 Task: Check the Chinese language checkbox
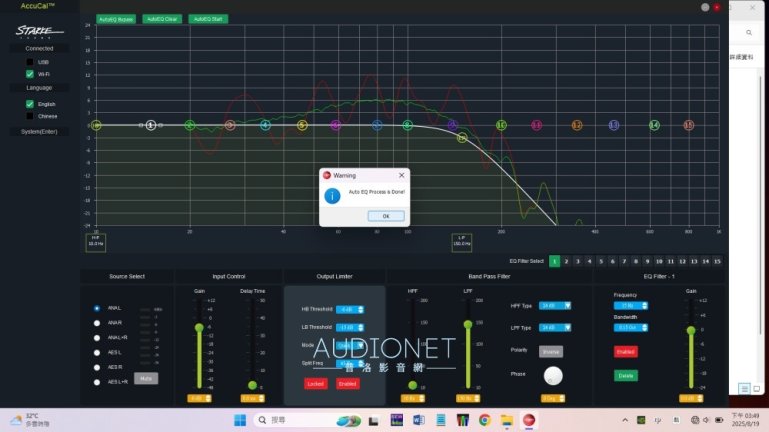pos(30,116)
